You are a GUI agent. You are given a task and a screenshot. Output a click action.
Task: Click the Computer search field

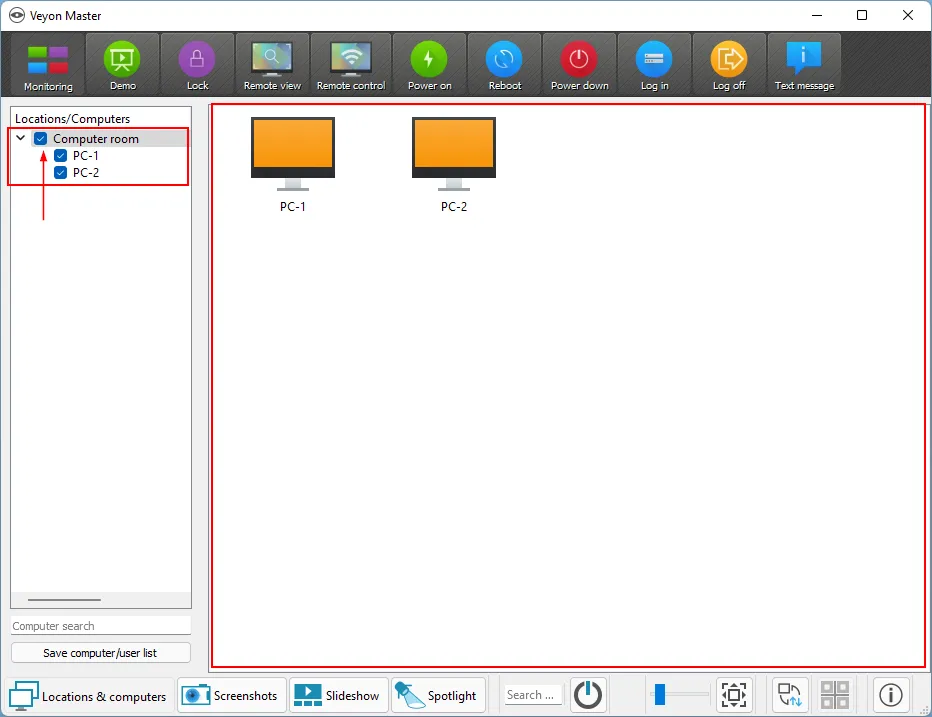100,626
